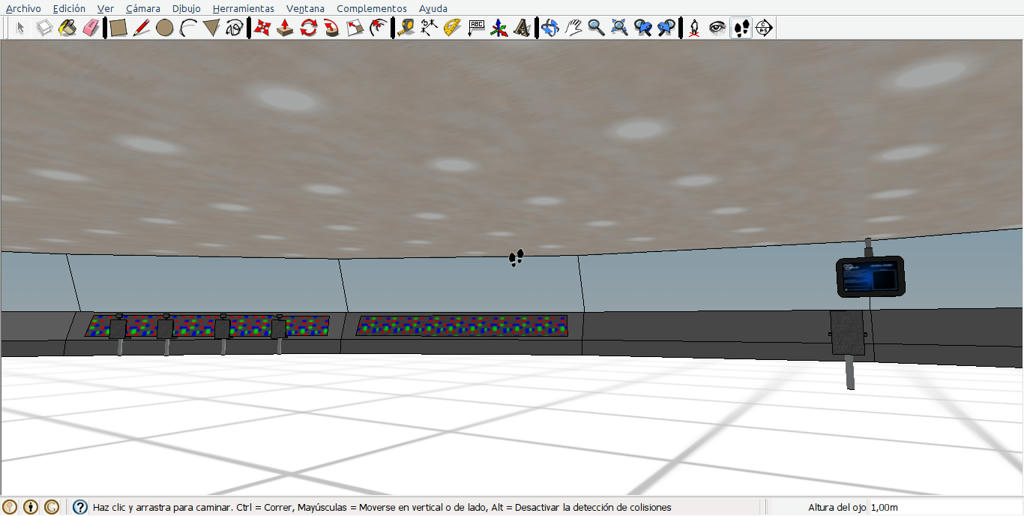Screen dimensions: 1024x516
Task: Choose the Line pencil tool
Action: point(141,27)
